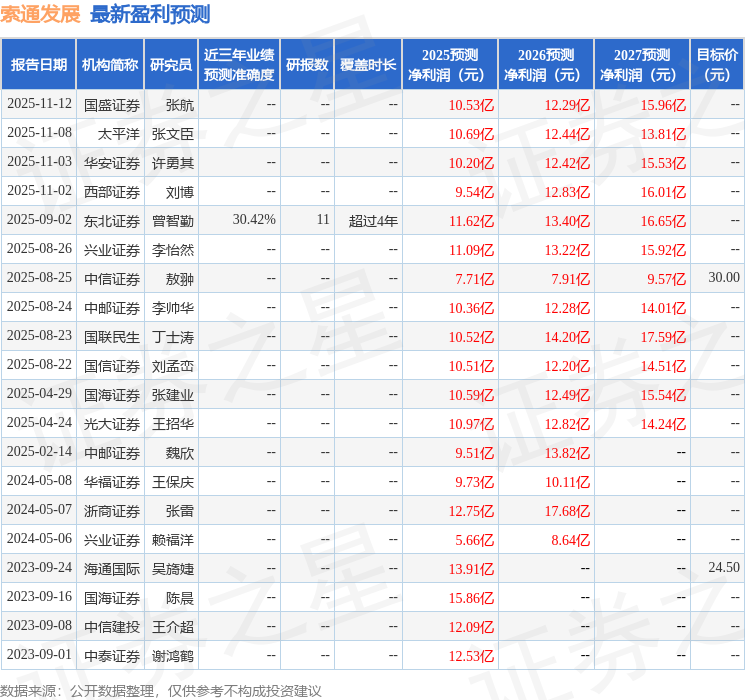Click the 覆盖时长 column header
This screenshot has width=745, height=700.
tap(368, 65)
